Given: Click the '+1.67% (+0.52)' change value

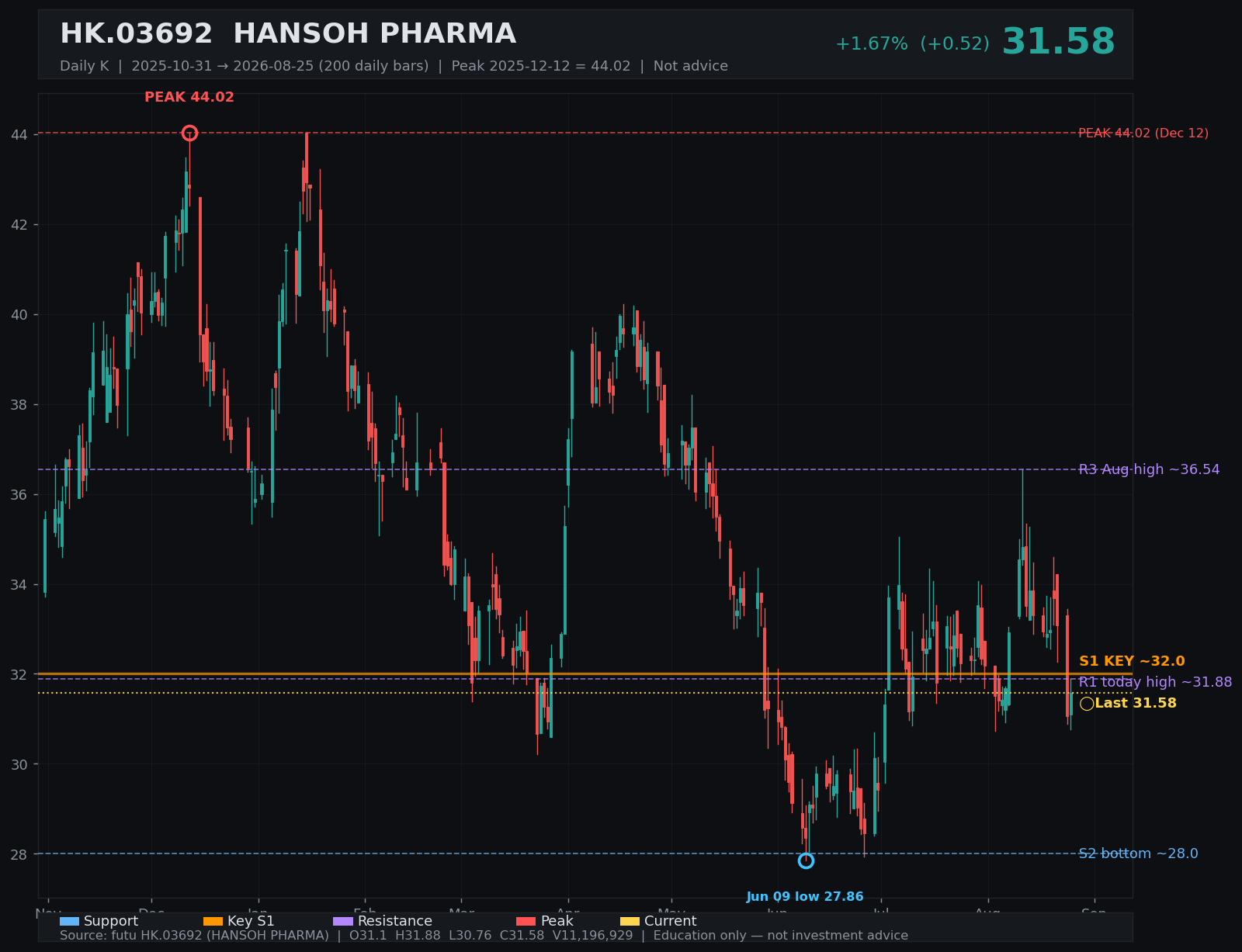Looking at the screenshot, I should coord(912,44).
